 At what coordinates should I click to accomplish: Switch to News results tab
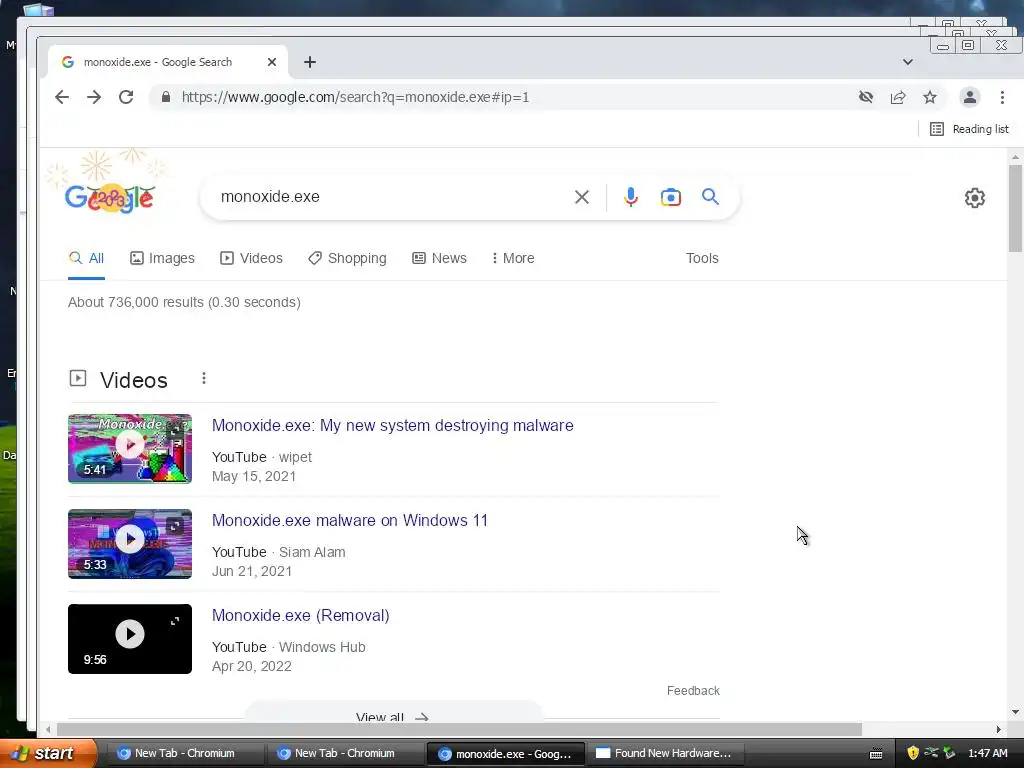click(440, 258)
